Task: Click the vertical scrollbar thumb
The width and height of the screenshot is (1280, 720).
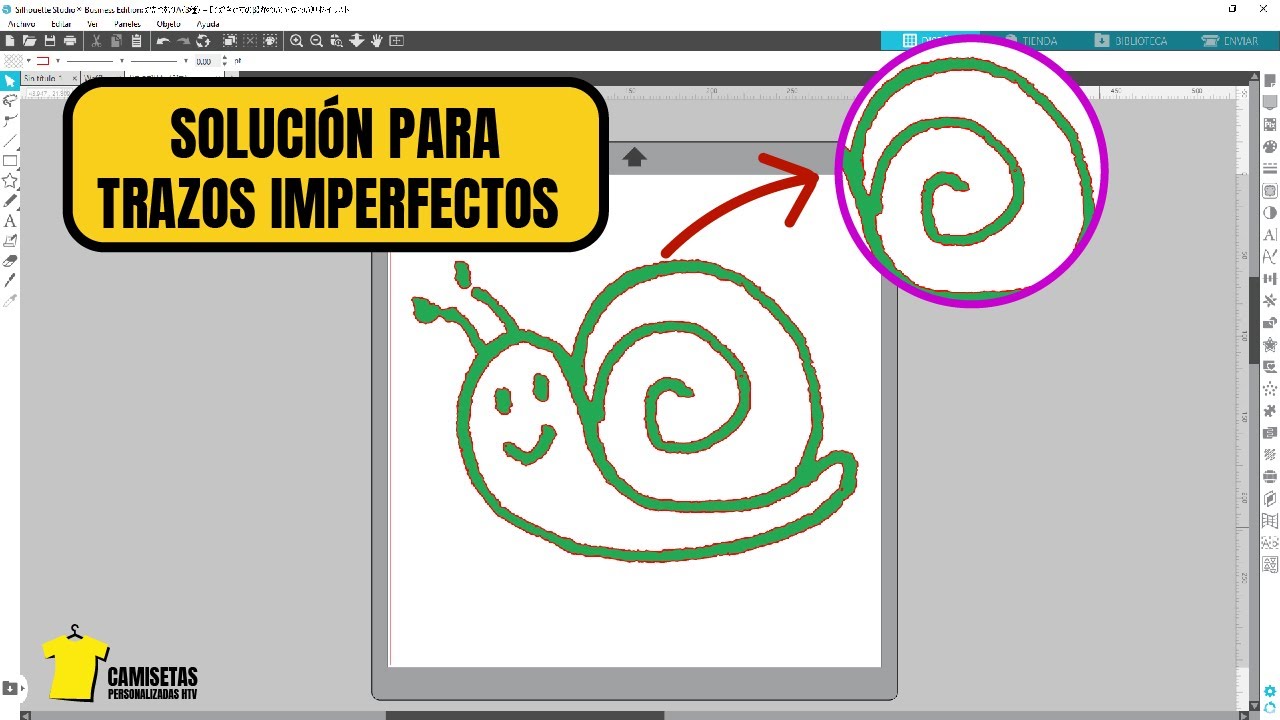Action: (1255, 320)
